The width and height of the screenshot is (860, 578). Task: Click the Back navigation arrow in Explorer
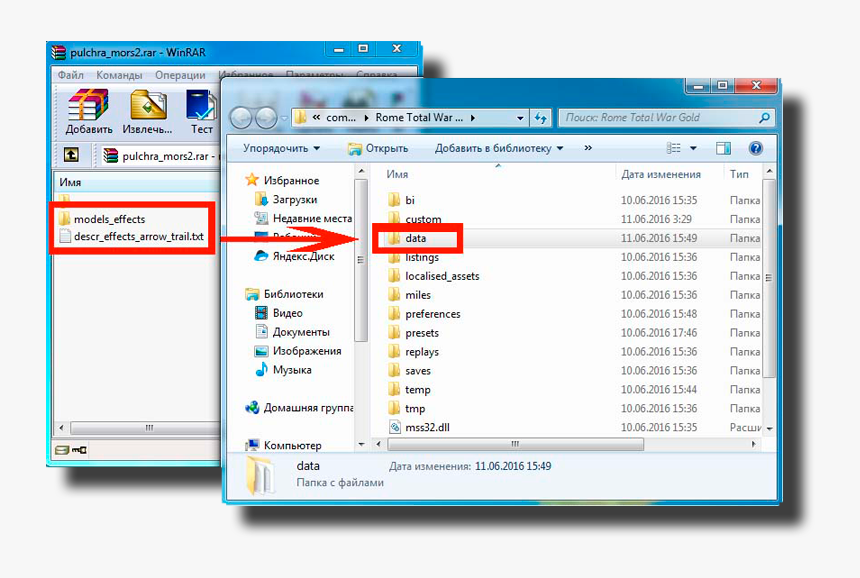[239, 117]
